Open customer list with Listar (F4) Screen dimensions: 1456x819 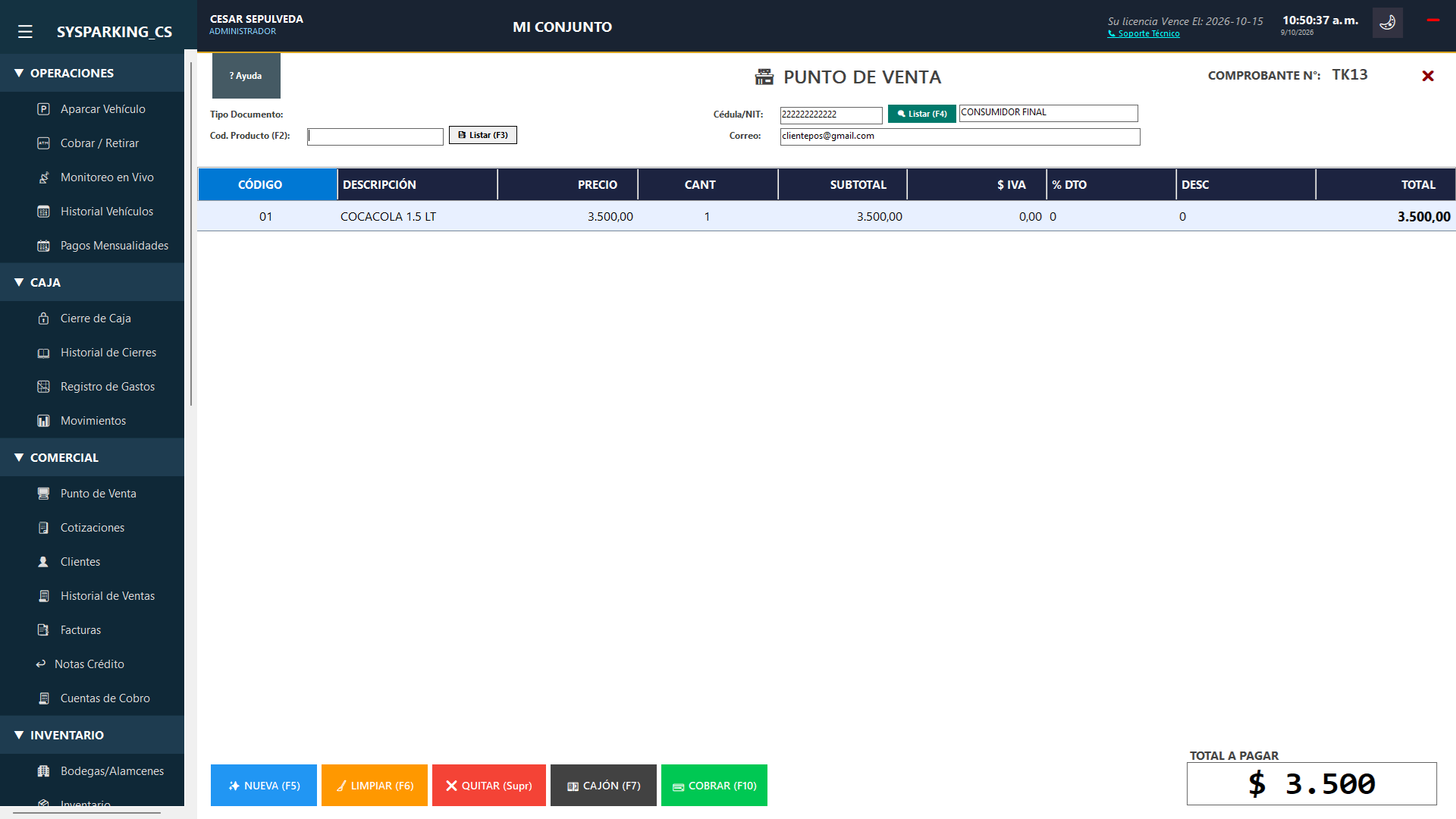(922, 114)
